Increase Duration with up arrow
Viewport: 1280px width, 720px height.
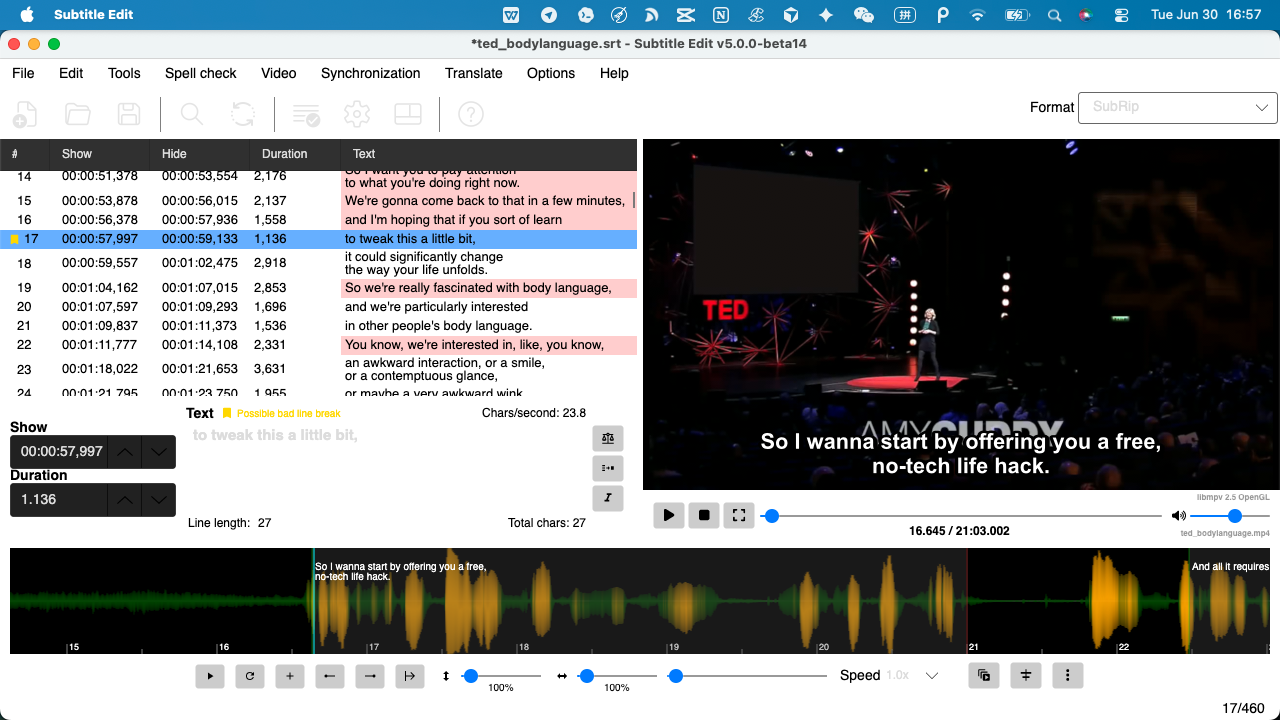(125, 500)
